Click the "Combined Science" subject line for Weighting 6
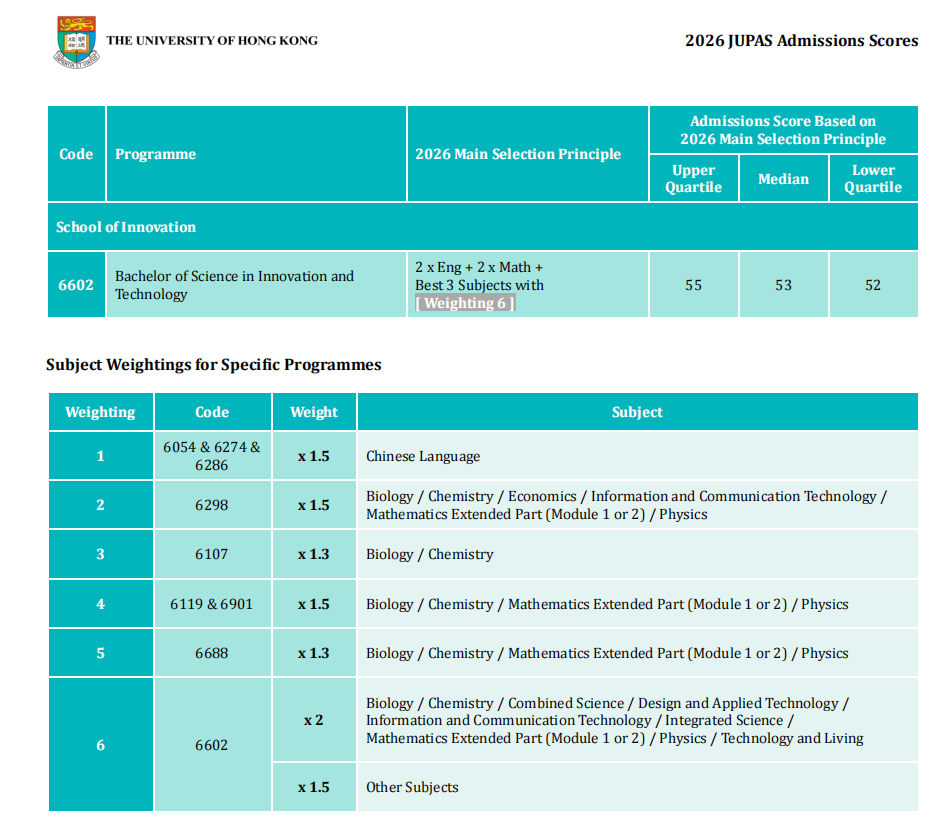The width and height of the screenshot is (944, 820). coord(607,703)
